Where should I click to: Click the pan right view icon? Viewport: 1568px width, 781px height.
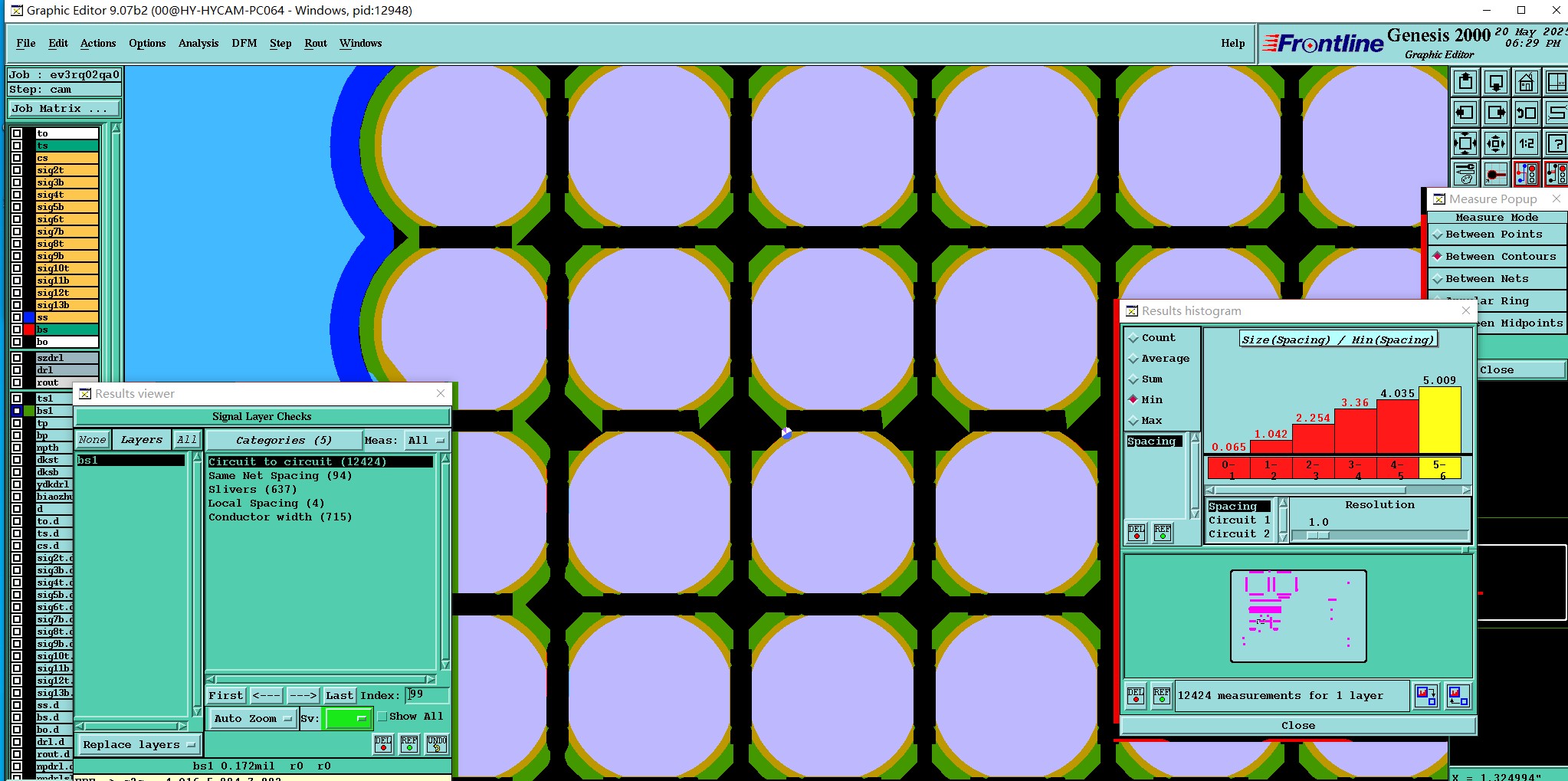point(1496,113)
